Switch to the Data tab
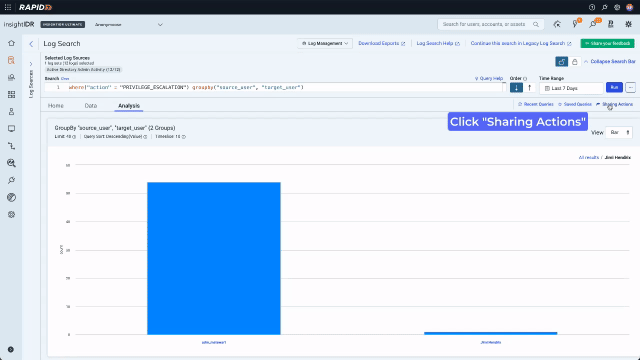The image size is (640, 360). coord(91,106)
